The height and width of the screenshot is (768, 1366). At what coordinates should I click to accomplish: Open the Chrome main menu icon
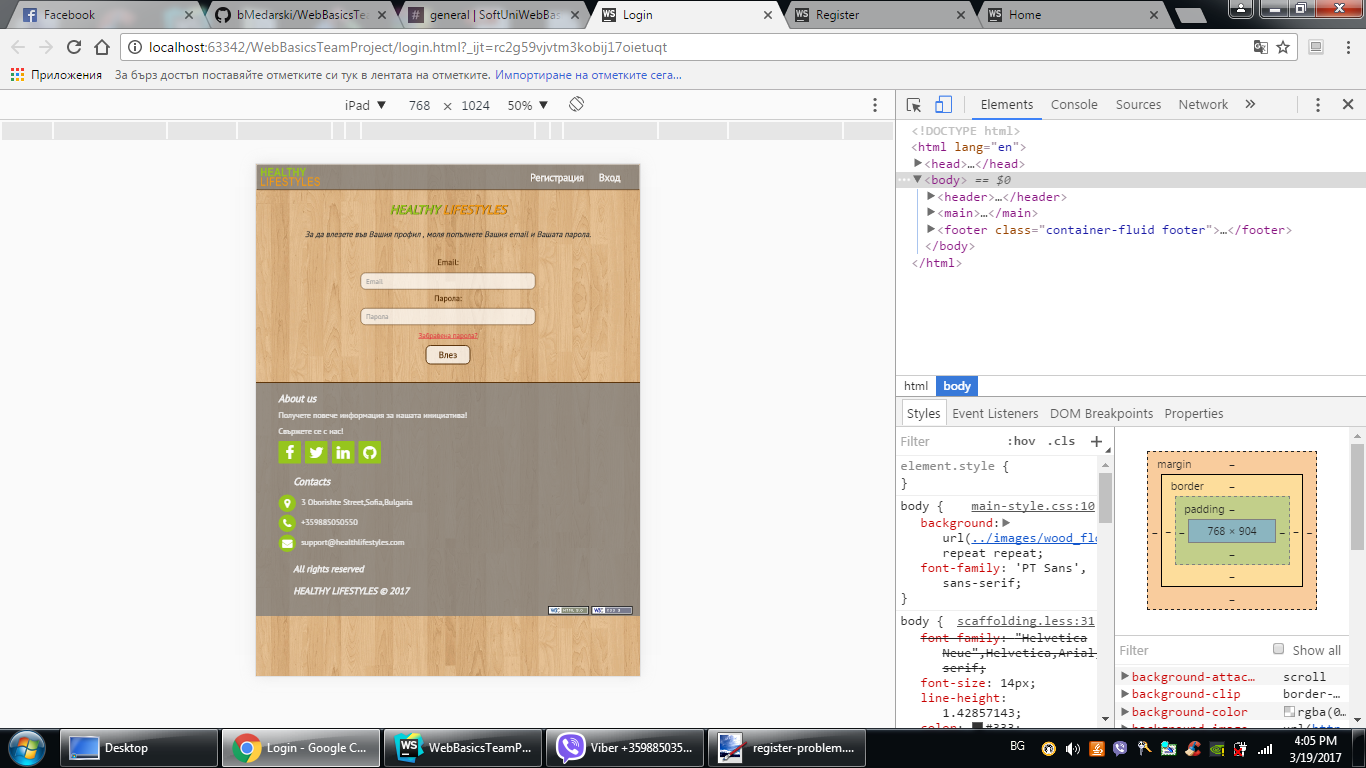(x=1347, y=47)
